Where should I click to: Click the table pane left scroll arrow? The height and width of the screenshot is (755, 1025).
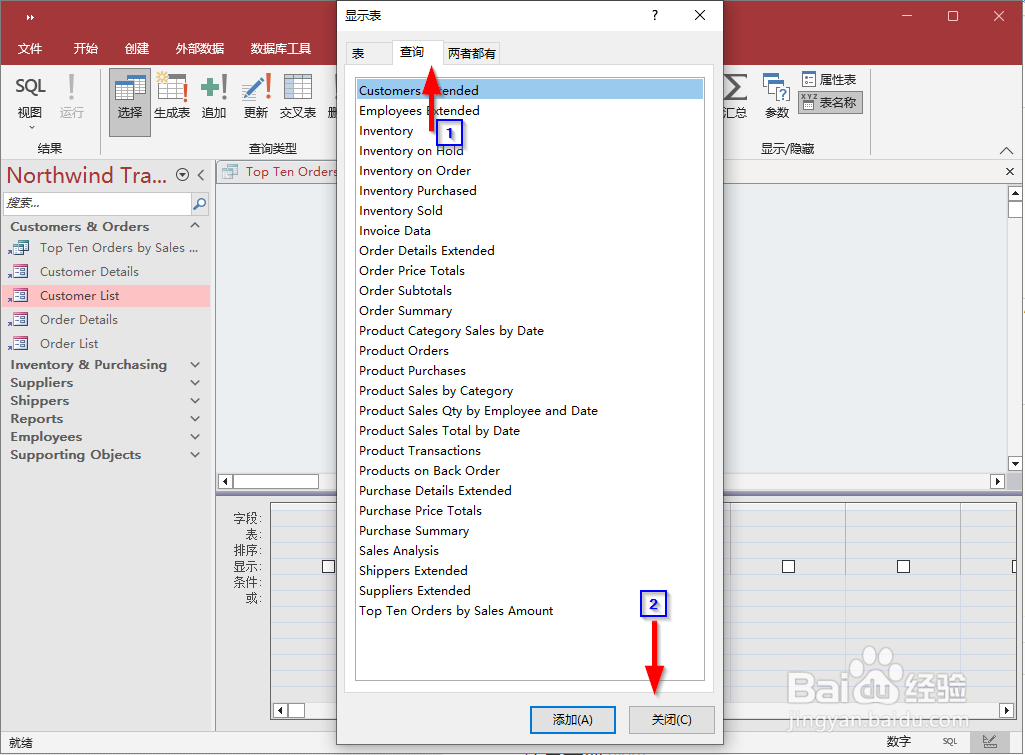point(225,482)
